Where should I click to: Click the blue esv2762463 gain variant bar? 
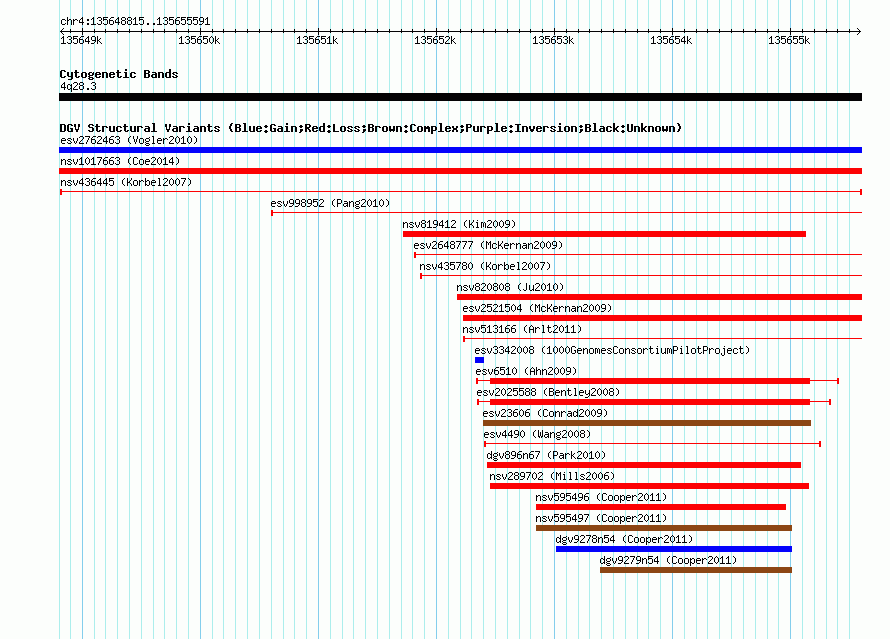[x=460, y=150]
